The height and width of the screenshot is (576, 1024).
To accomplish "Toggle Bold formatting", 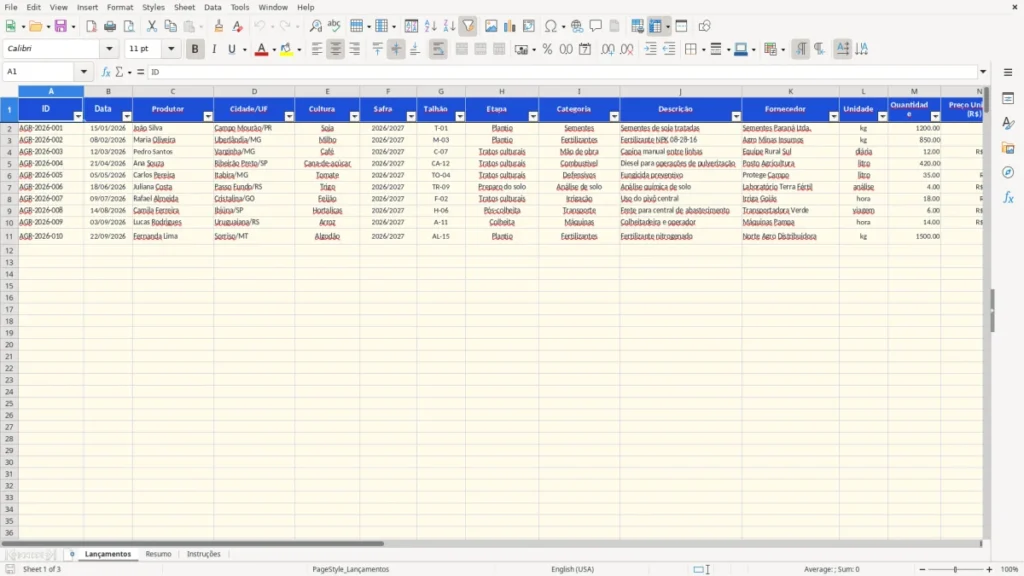I will click(195, 49).
